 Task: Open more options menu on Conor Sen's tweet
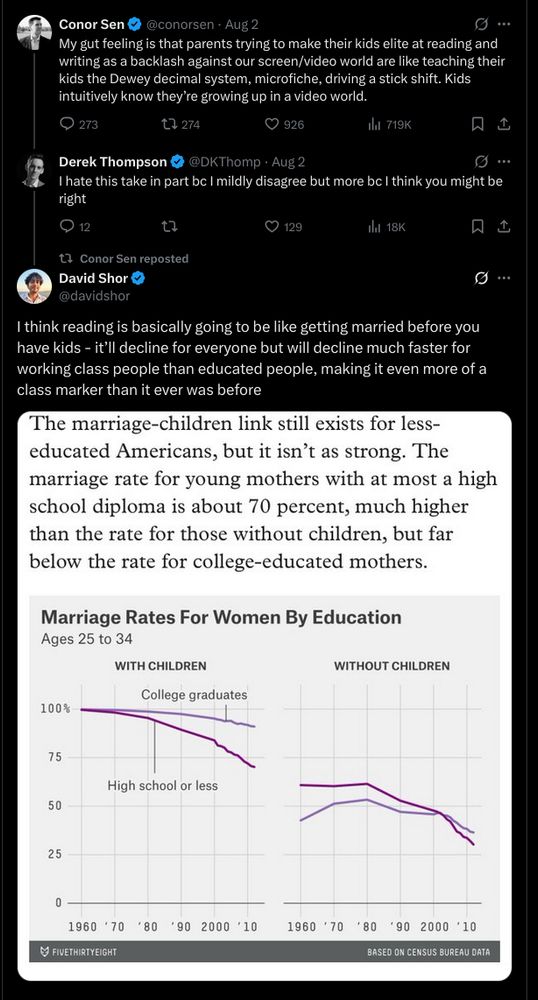(x=504, y=24)
